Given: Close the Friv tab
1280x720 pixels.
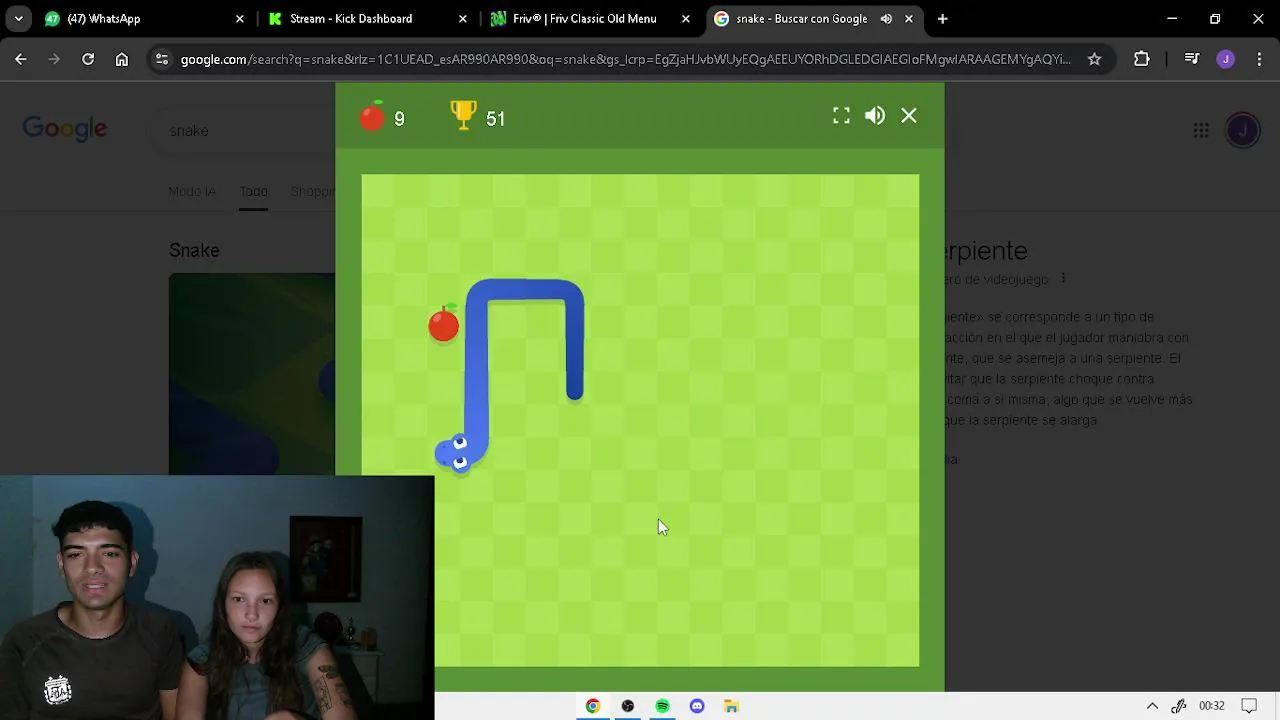Looking at the screenshot, I should [x=686, y=19].
